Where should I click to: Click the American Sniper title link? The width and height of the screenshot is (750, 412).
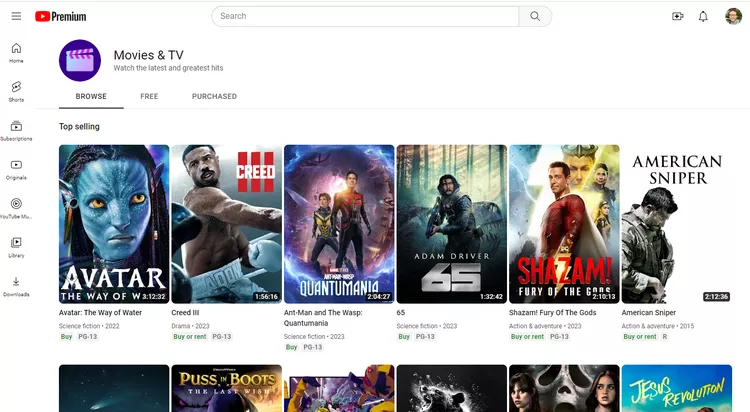point(649,312)
